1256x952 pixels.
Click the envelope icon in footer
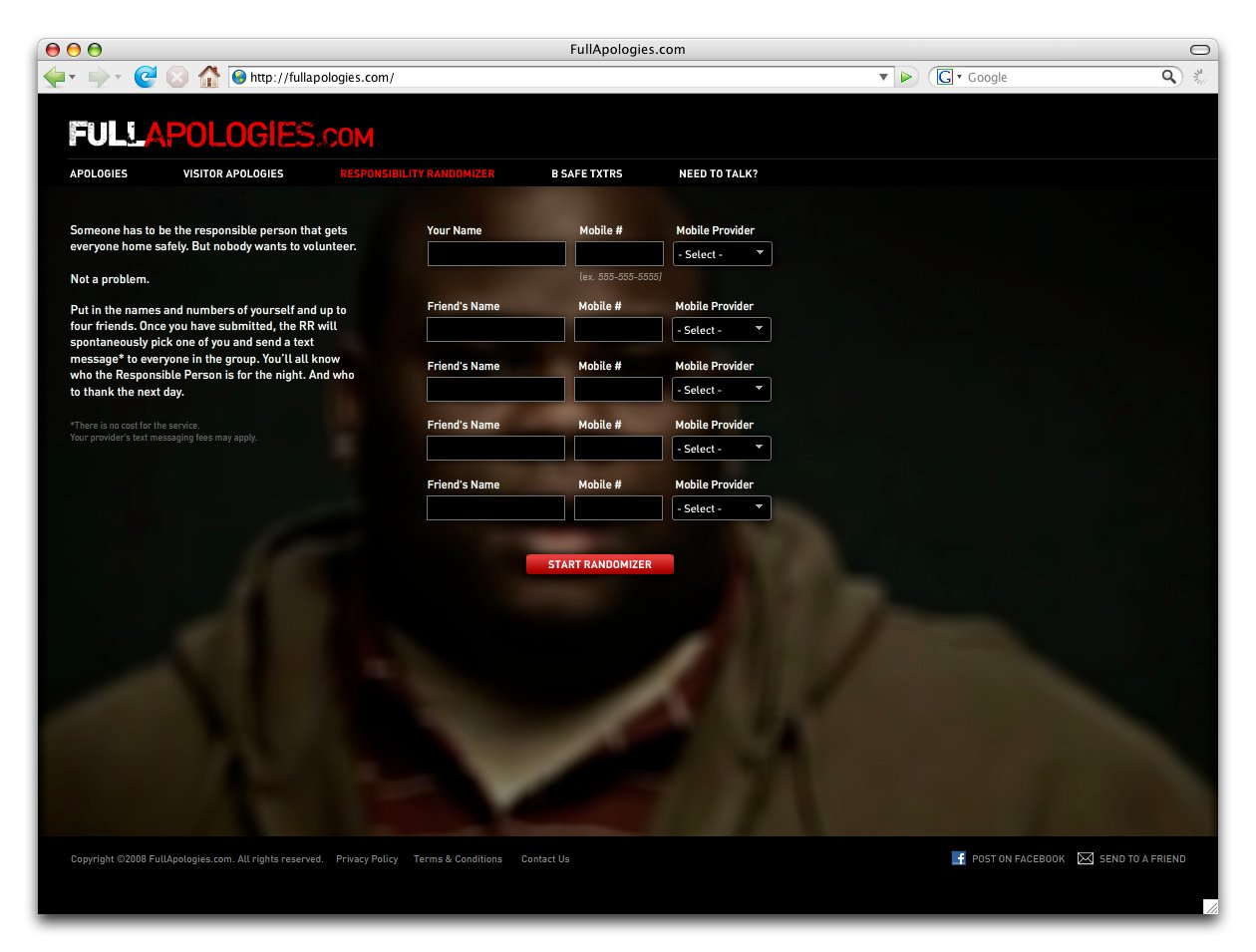pyautogui.click(x=1086, y=858)
